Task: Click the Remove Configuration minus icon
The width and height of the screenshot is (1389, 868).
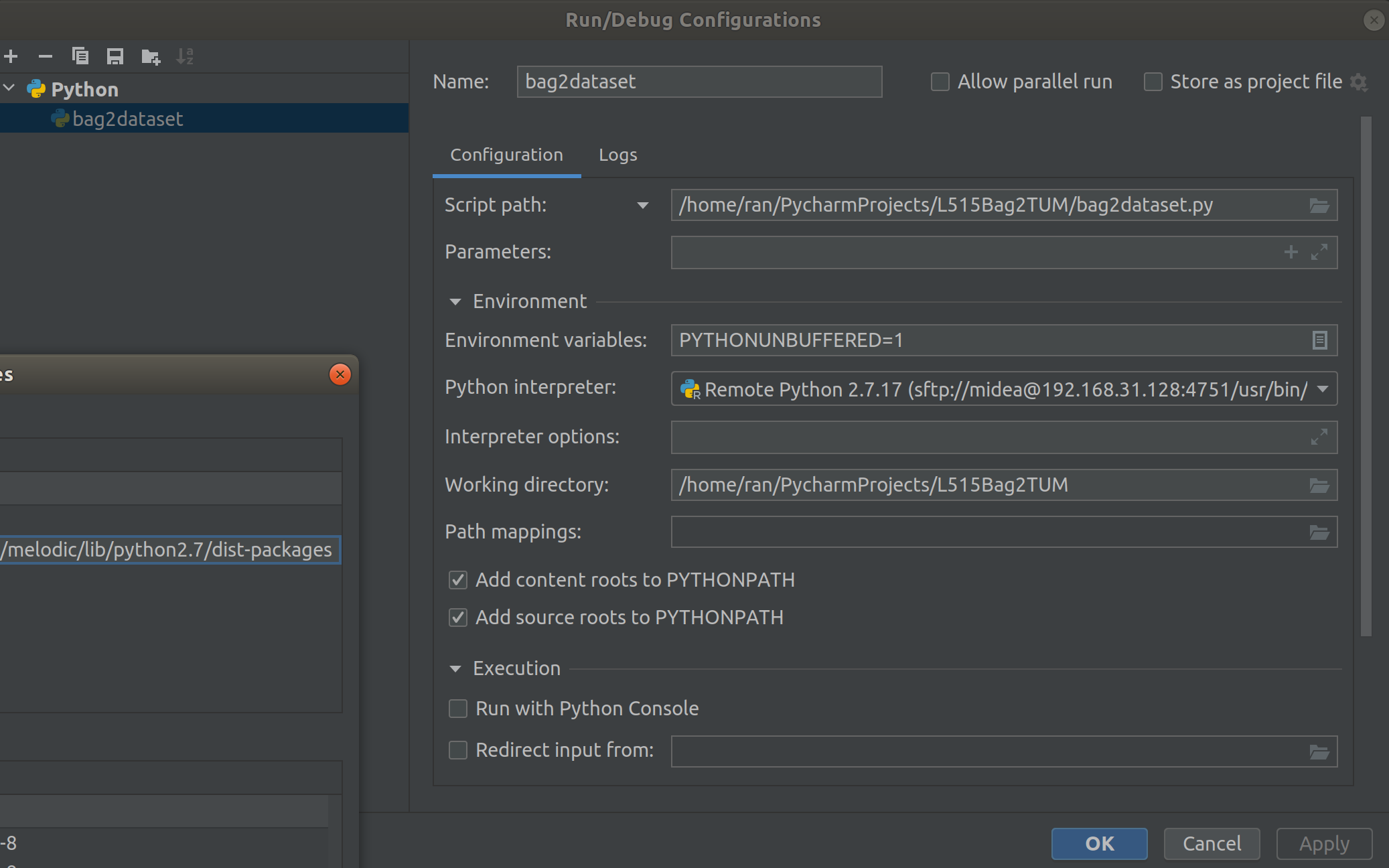Action: point(46,57)
